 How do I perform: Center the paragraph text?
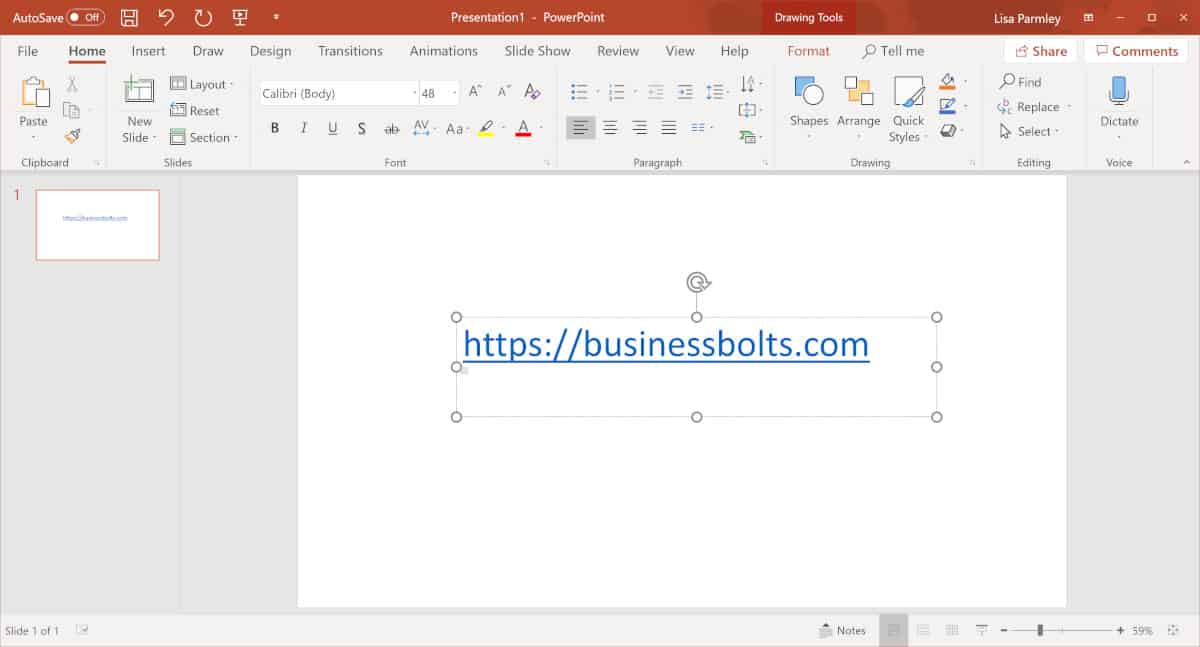[x=610, y=127]
